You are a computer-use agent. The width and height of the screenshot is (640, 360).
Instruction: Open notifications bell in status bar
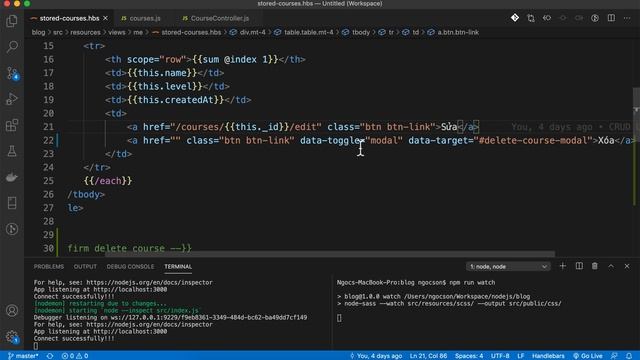coord(629,356)
